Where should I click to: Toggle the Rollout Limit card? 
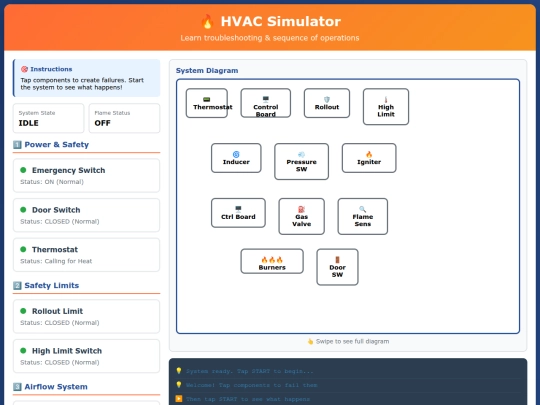86,316
